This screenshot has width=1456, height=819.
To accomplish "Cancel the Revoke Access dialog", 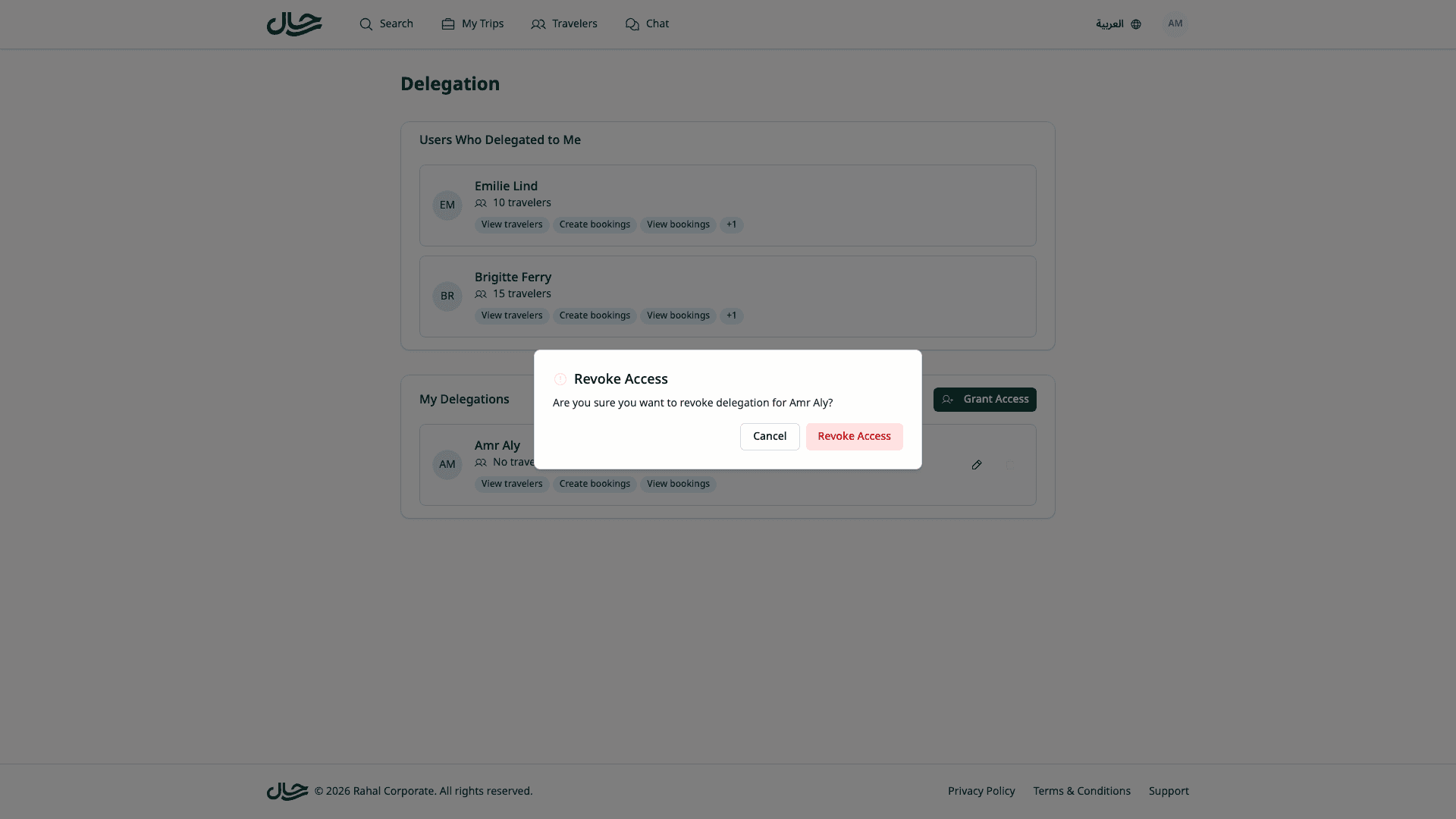I will click(x=769, y=436).
